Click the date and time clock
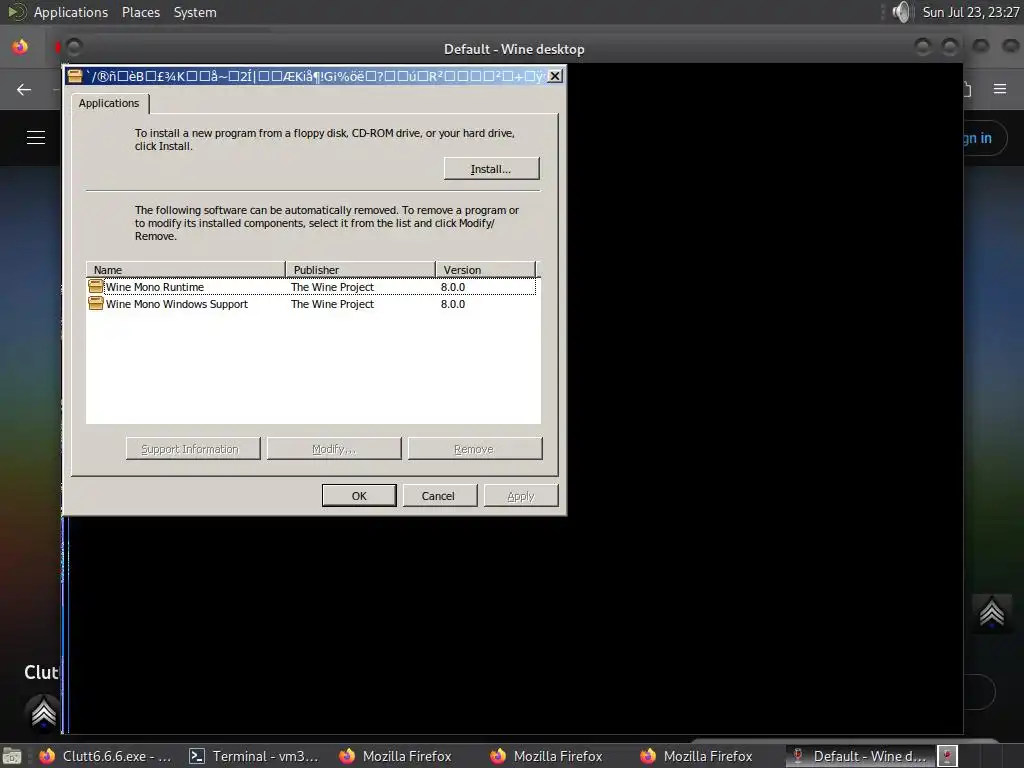The height and width of the screenshot is (768, 1024). (x=970, y=12)
